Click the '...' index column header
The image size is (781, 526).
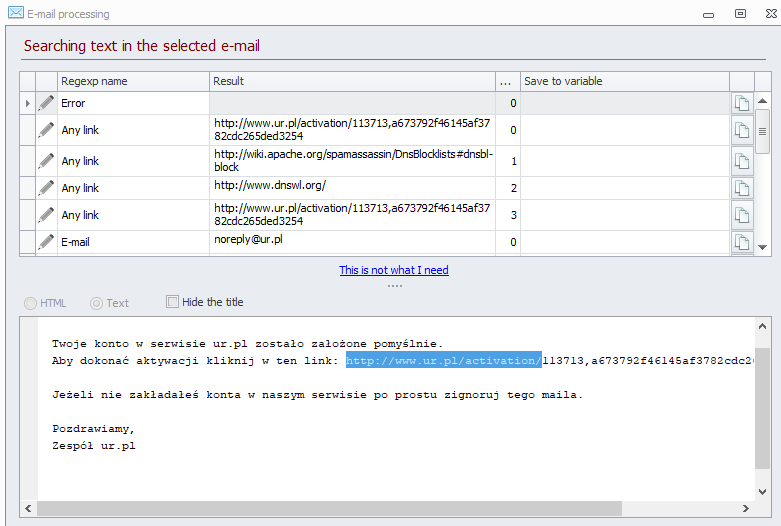(508, 81)
